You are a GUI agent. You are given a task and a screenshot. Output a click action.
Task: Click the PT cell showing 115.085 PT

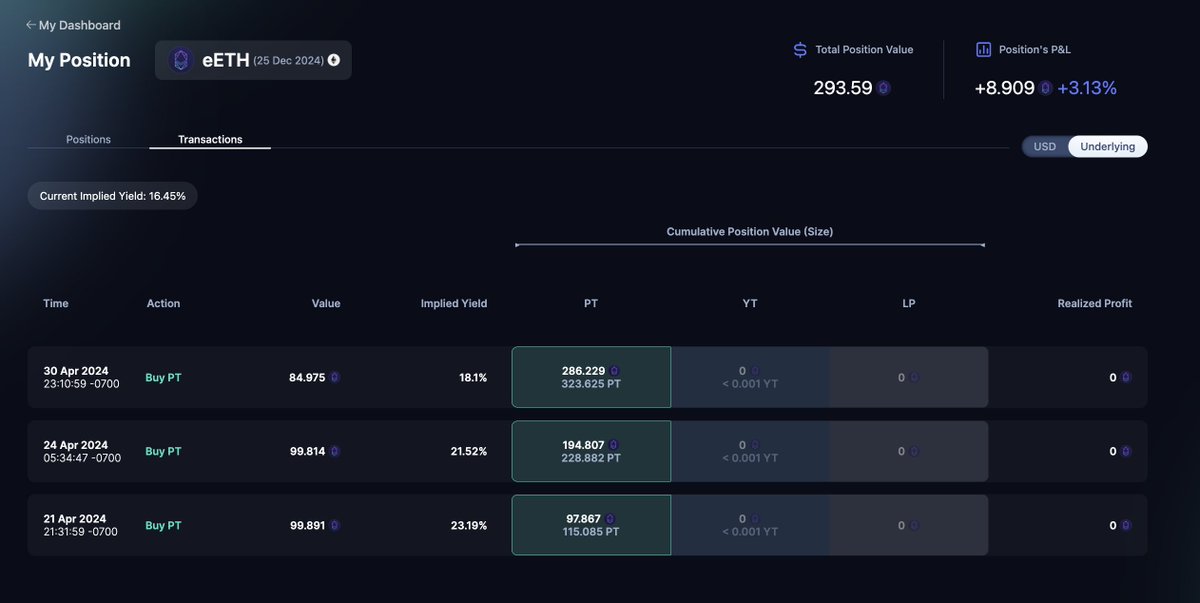pos(591,525)
